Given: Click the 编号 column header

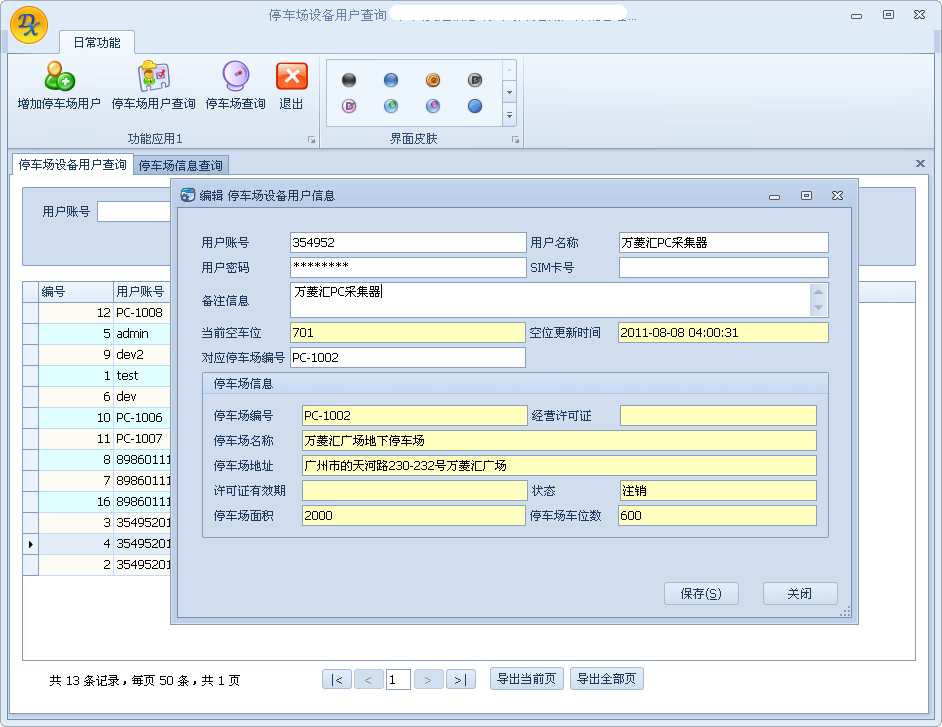Looking at the screenshot, I should 76,292.
